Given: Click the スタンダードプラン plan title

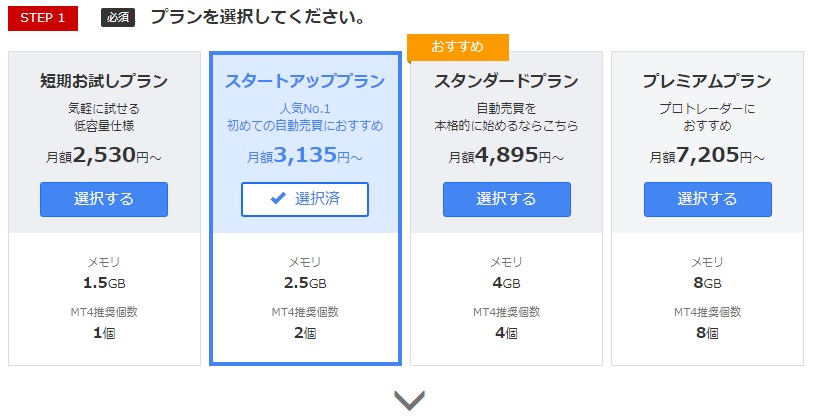Looking at the screenshot, I should [506, 81].
